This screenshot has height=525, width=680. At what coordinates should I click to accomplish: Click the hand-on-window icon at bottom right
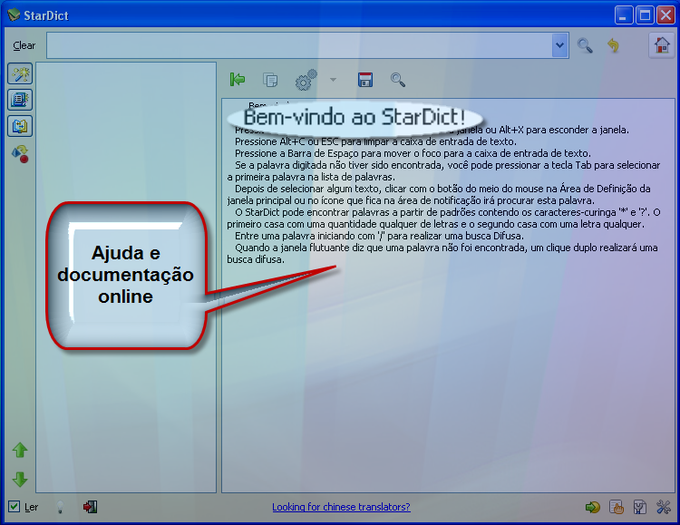point(616,507)
